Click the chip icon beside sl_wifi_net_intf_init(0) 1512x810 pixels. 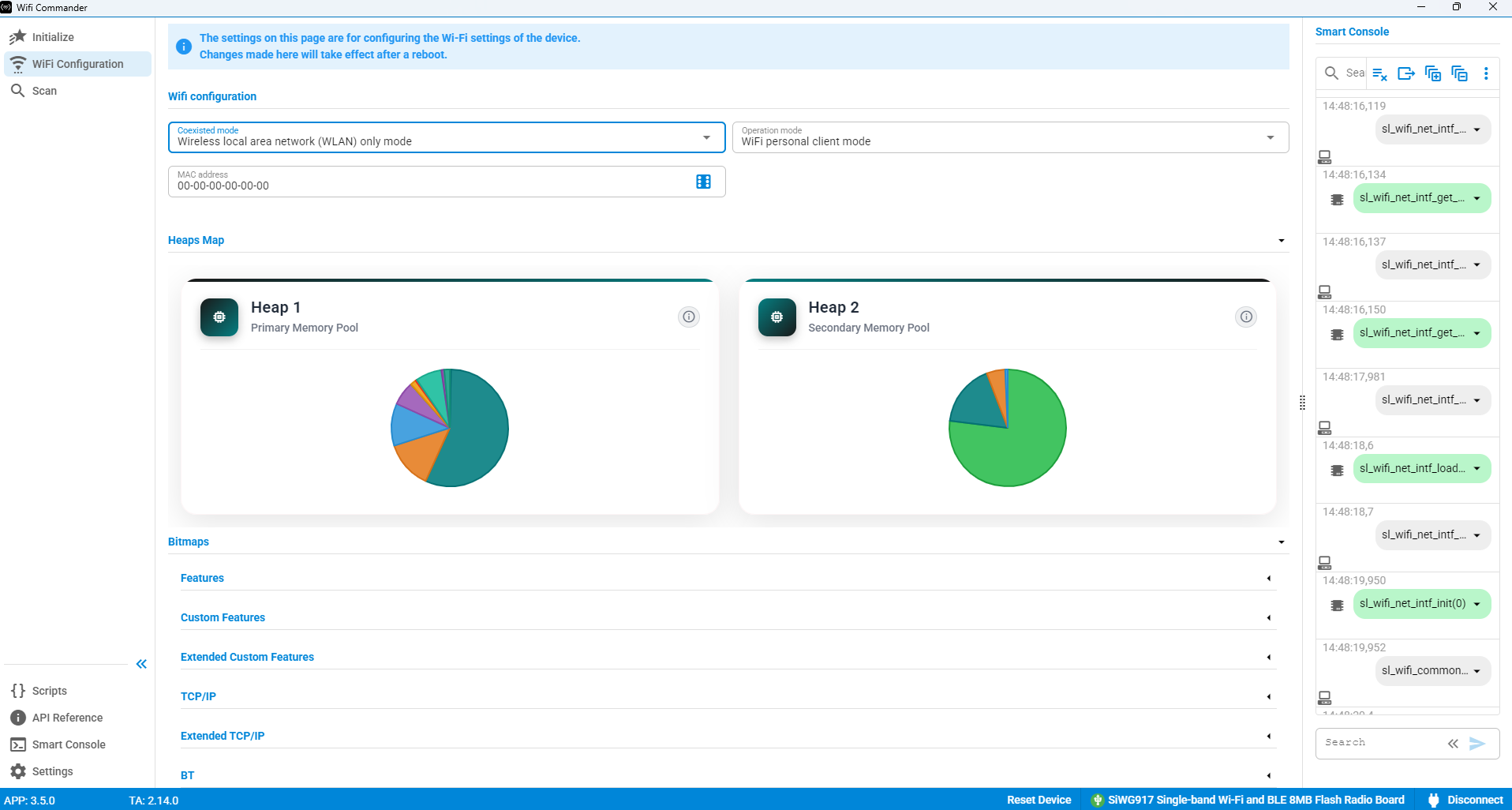pyautogui.click(x=1337, y=606)
